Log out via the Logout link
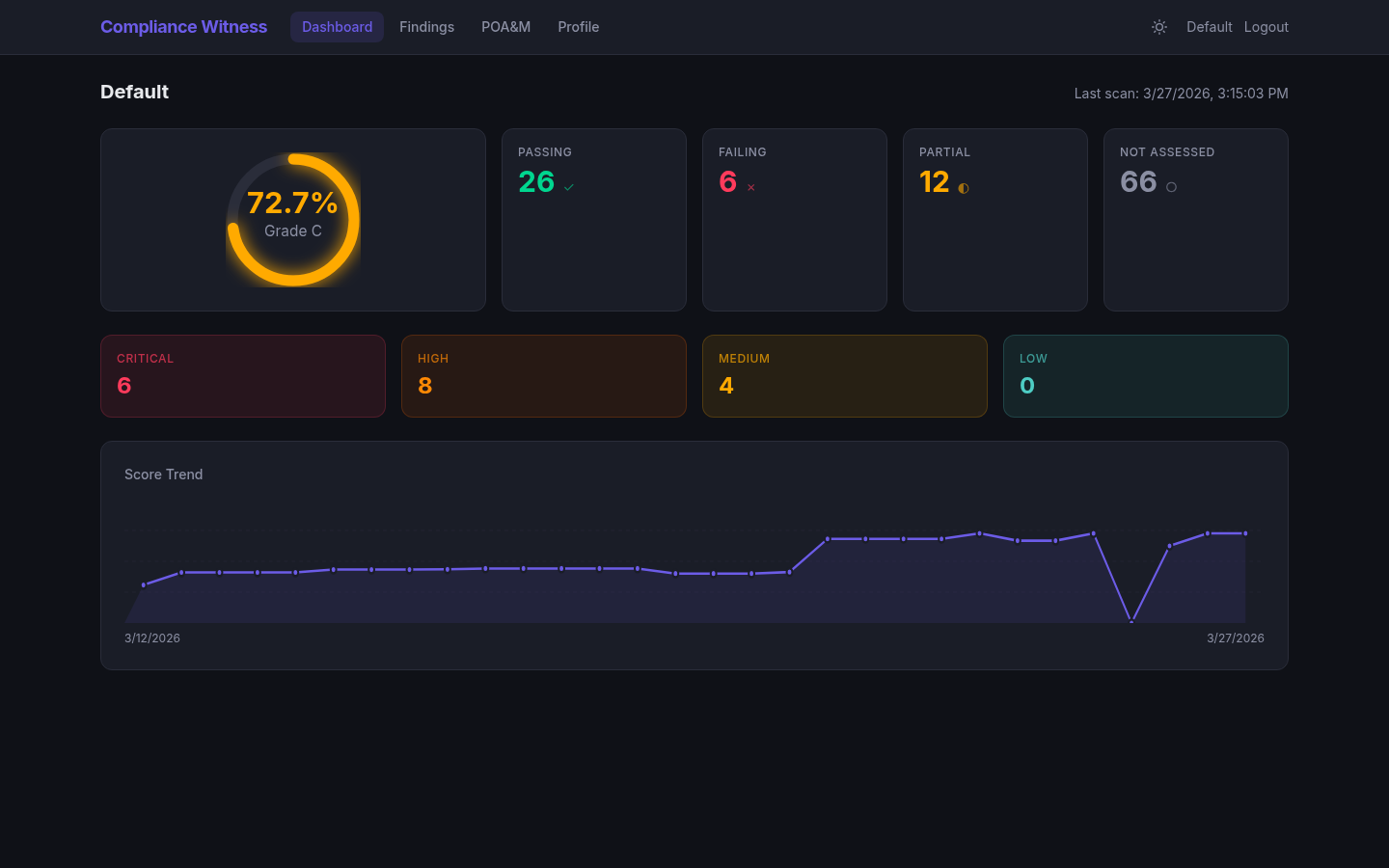This screenshot has width=1389, height=868. tap(1266, 27)
